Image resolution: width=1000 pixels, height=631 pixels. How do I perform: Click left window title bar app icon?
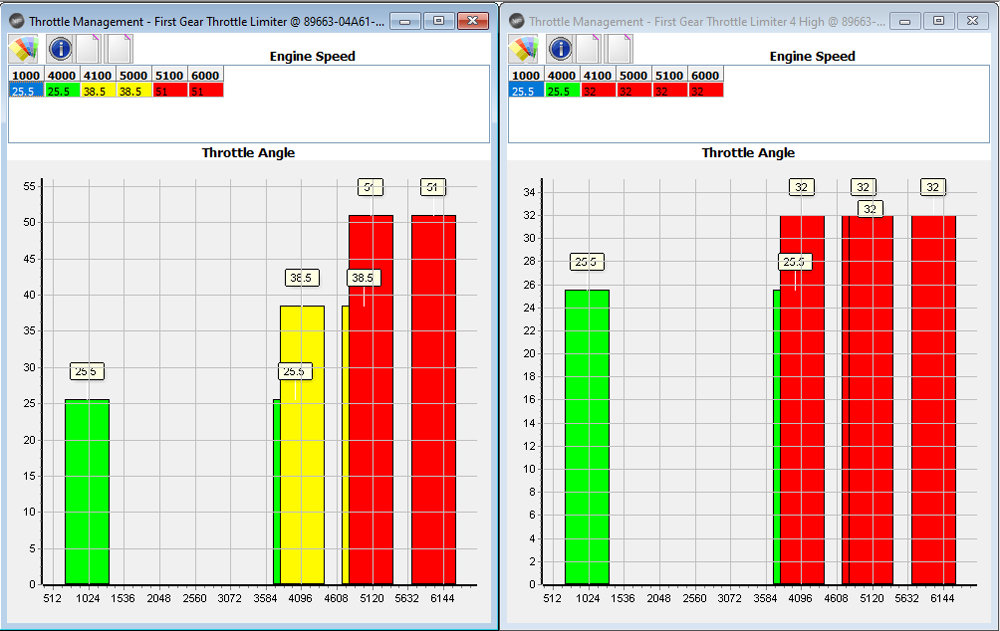(x=17, y=21)
